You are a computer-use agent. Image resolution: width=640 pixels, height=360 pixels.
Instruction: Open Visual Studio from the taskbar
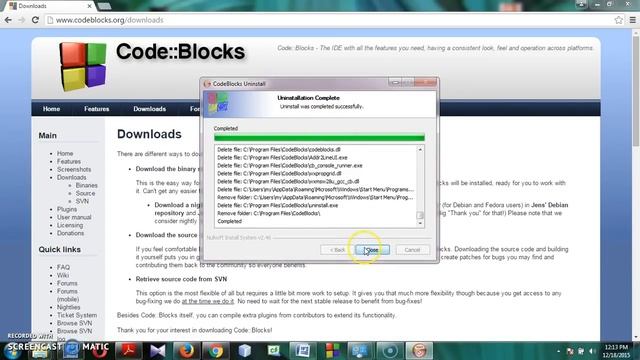pos(158,351)
